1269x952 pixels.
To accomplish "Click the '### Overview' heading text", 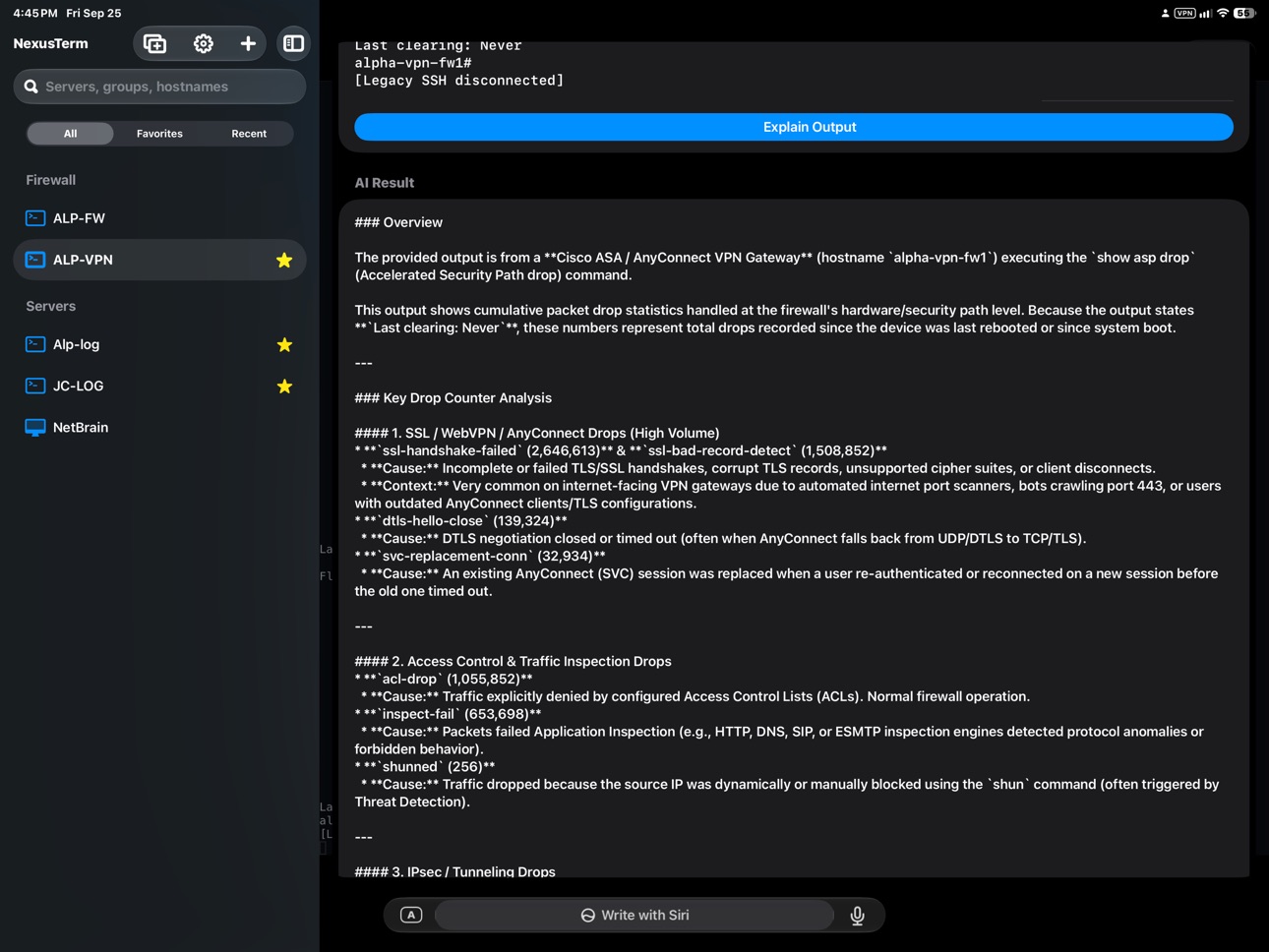I will pos(398,222).
